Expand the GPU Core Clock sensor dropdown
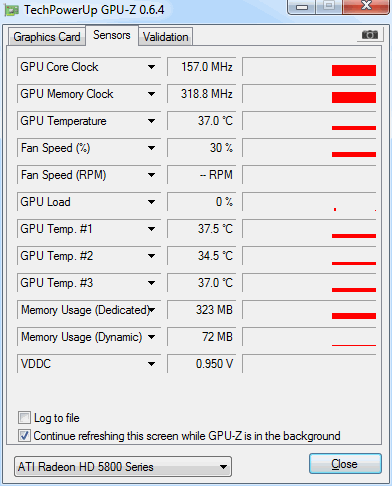The height and width of the screenshot is (486, 392). 151,67
